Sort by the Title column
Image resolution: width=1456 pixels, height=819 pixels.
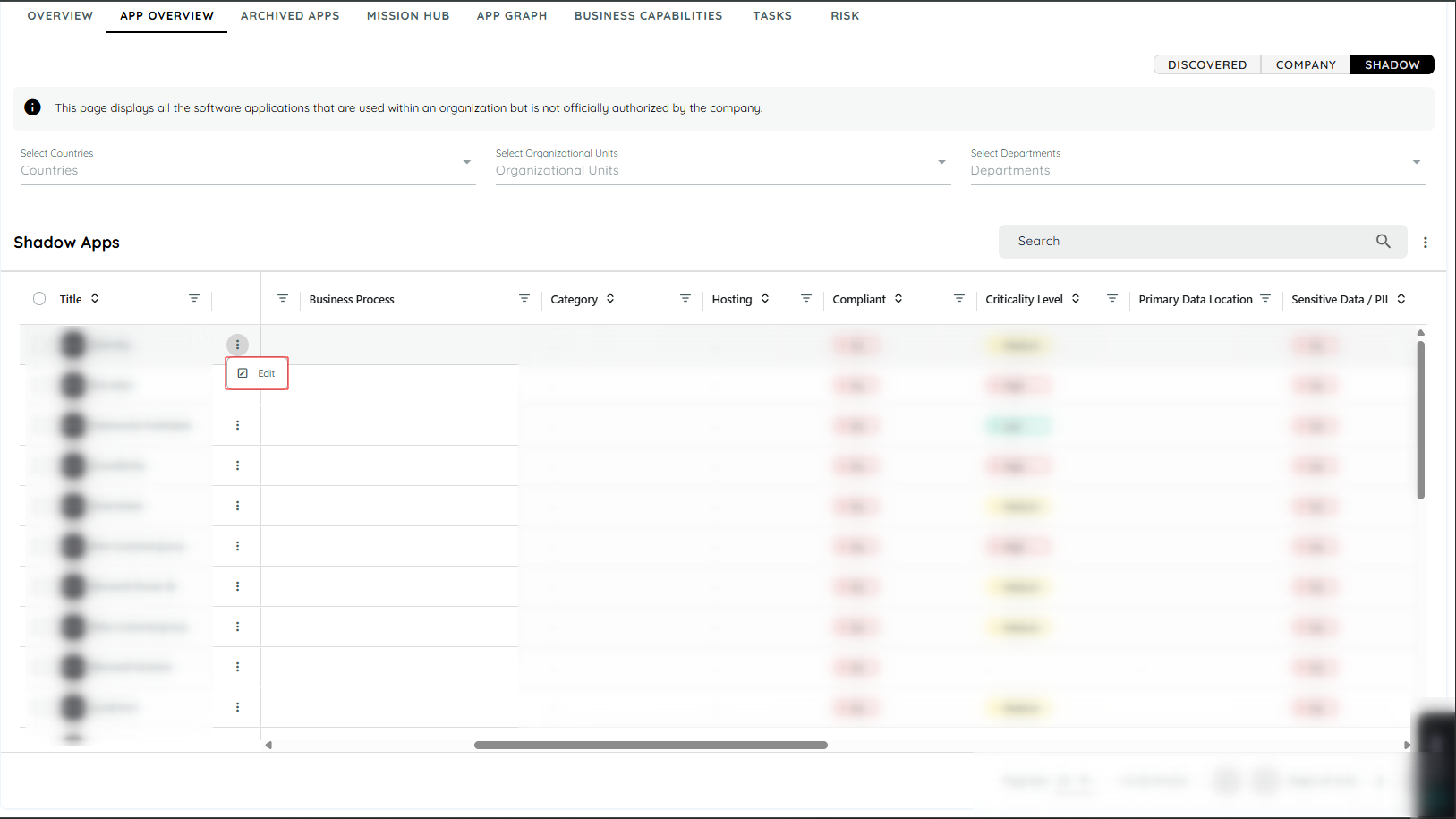coord(95,299)
